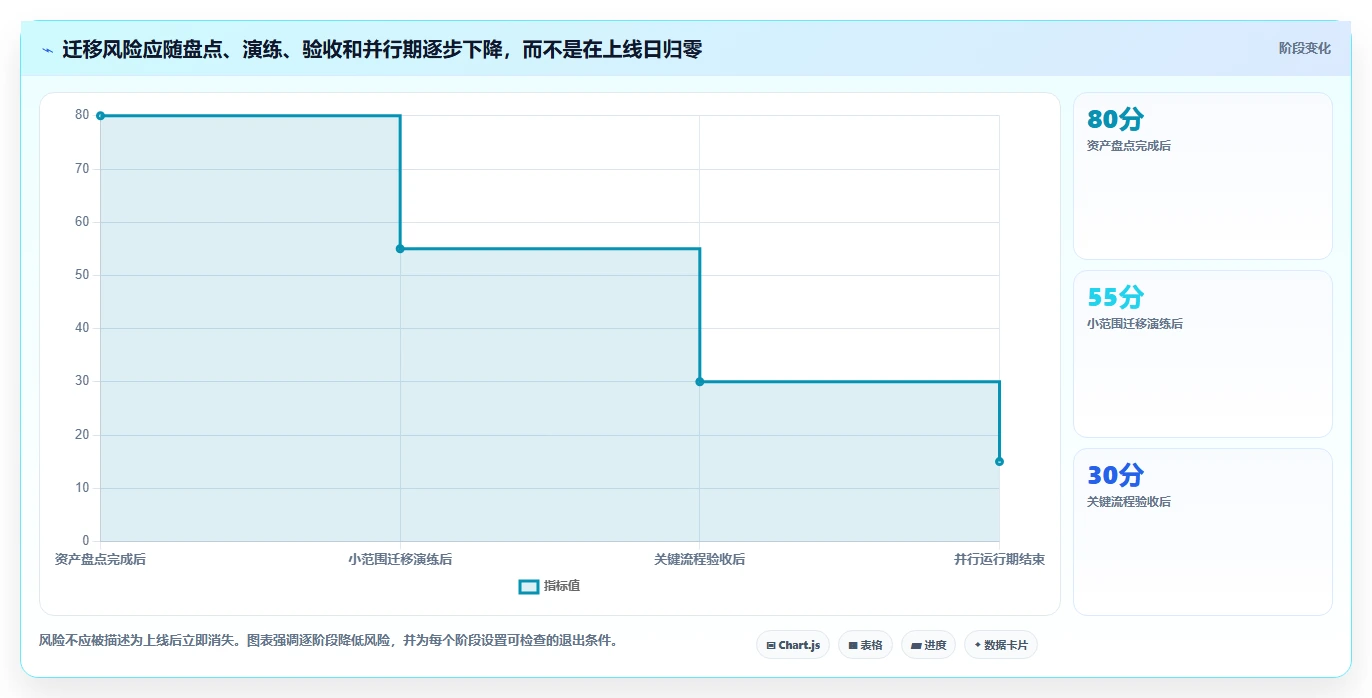Click the x-axis label 小范围迁移演练后

tap(400, 560)
